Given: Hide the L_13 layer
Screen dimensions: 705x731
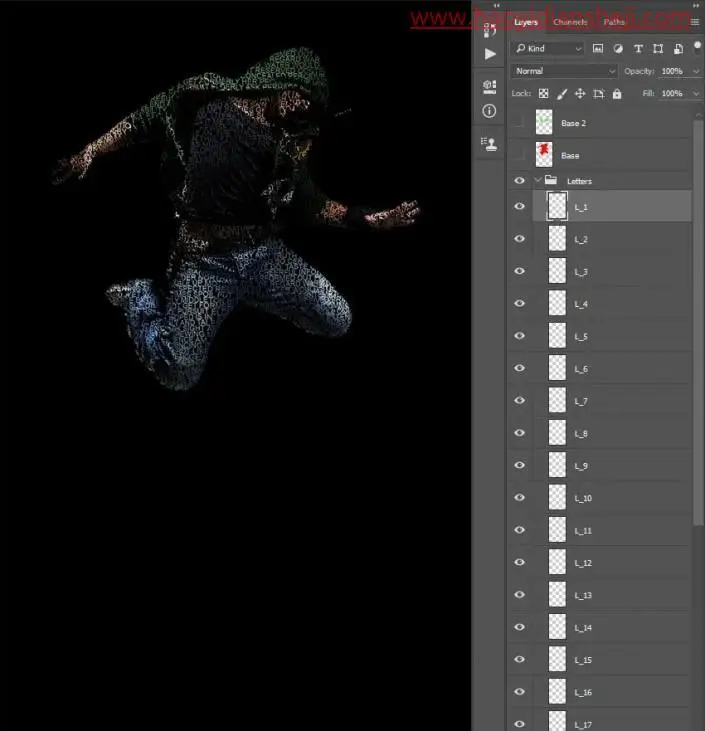Looking at the screenshot, I should tap(519, 595).
